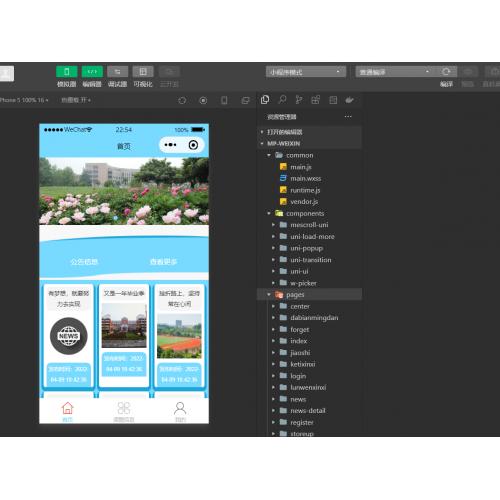500x500 pixels.
Task: Open the extensions sidebar icon
Action: pos(315,100)
